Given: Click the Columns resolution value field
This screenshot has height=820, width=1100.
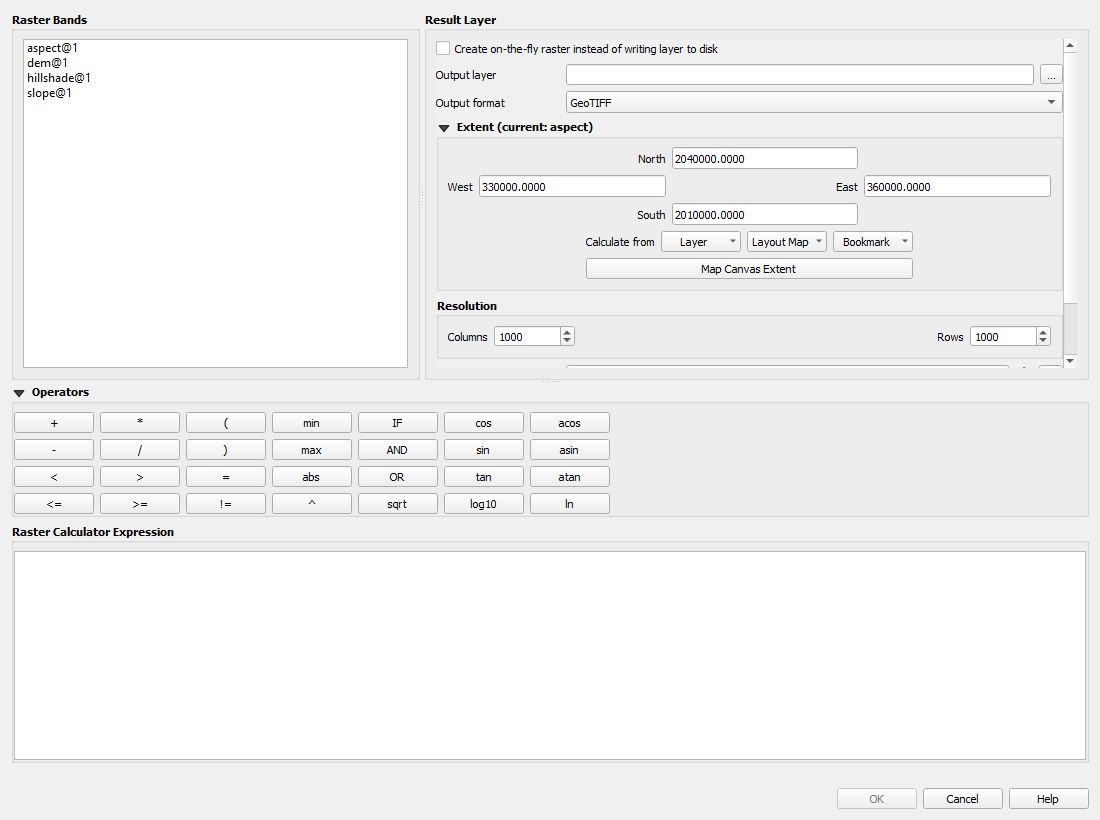Looking at the screenshot, I should 527,337.
